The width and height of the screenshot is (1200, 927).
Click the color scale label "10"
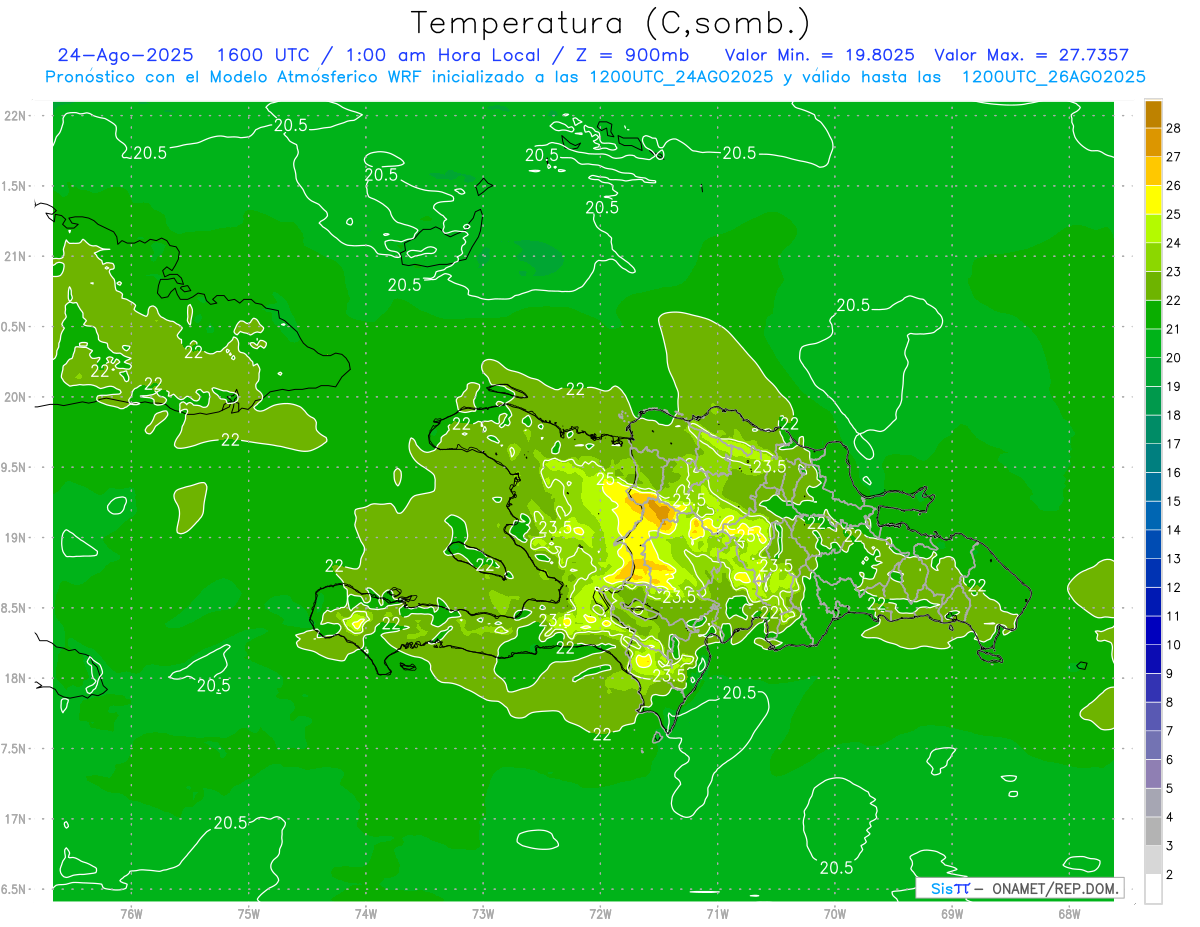pyautogui.click(x=1174, y=645)
